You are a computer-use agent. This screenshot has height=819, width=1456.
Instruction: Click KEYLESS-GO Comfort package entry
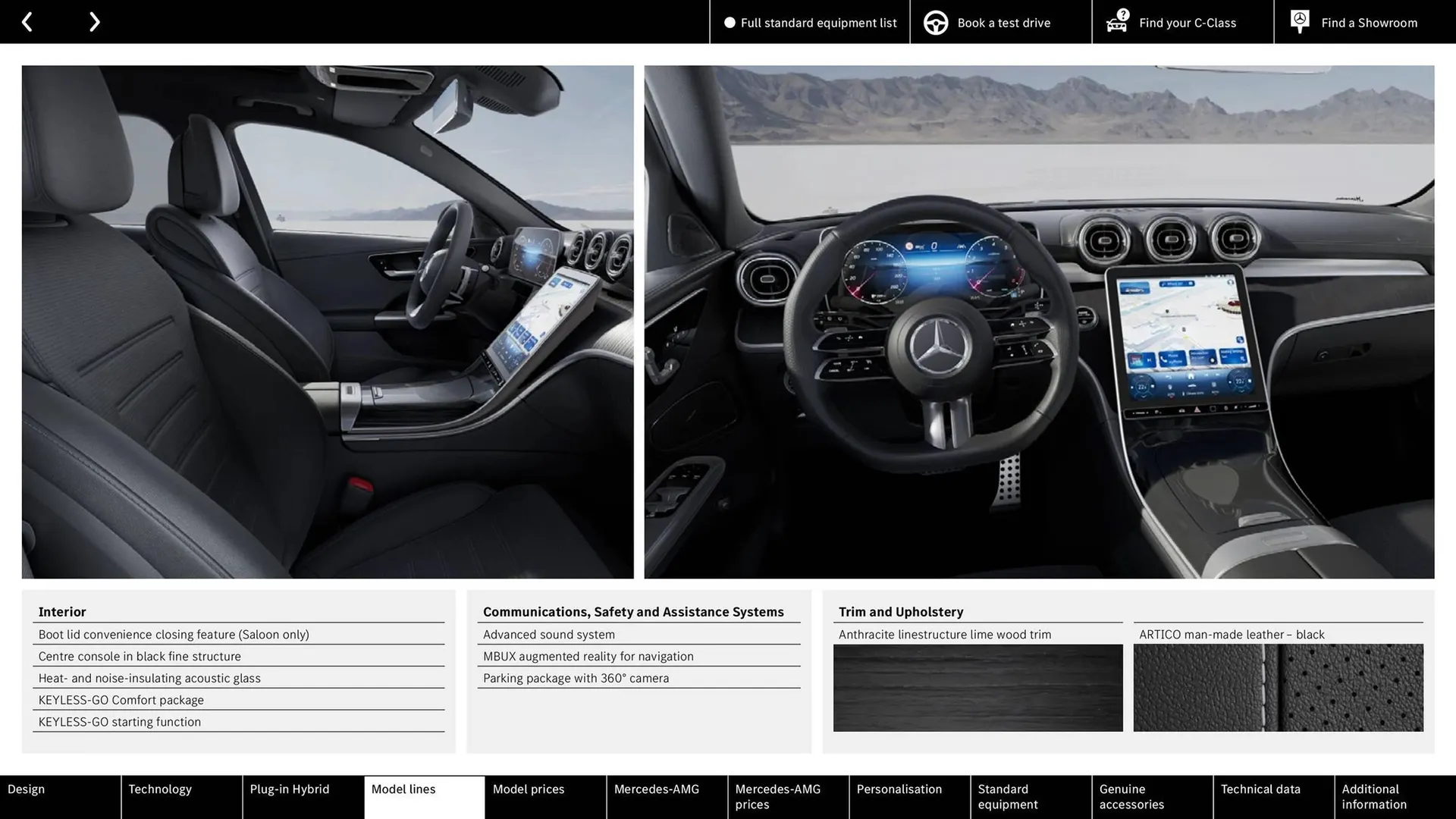click(121, 699)
